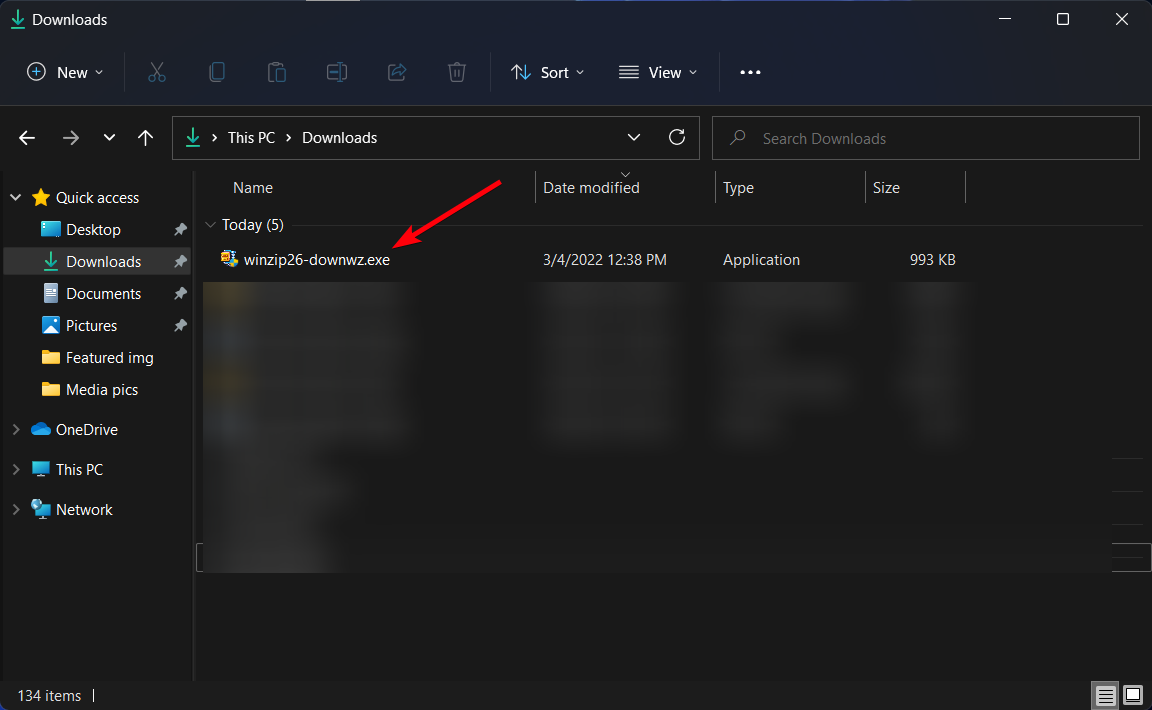This screenshot has height=710, width=1152.
Task: Open the See more ellipsis menu
Action: tap(750, 72)
